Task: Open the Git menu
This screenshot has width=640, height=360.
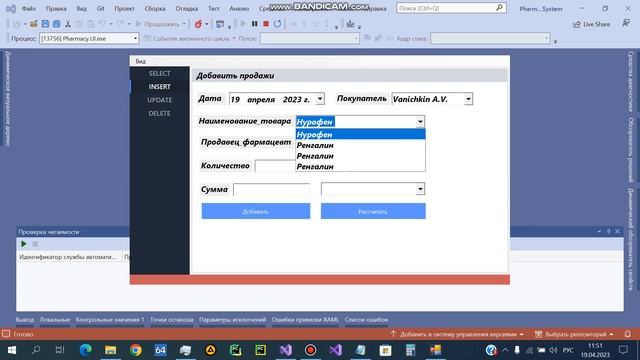Action: 100,9
